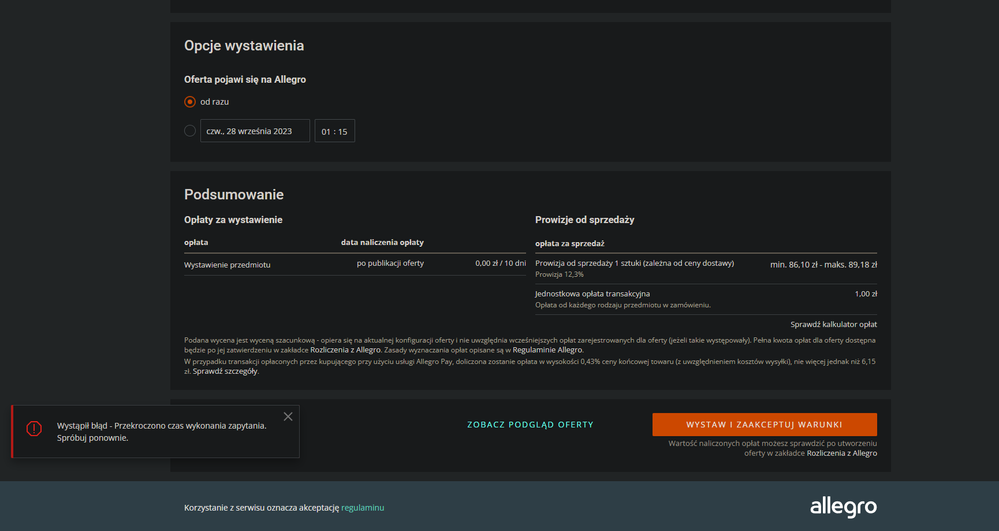This screenshot has height=531, width=999.
Task: Click "Rozliczenia z Allegro" below the publish button
Action: click(x=841, y=453)
